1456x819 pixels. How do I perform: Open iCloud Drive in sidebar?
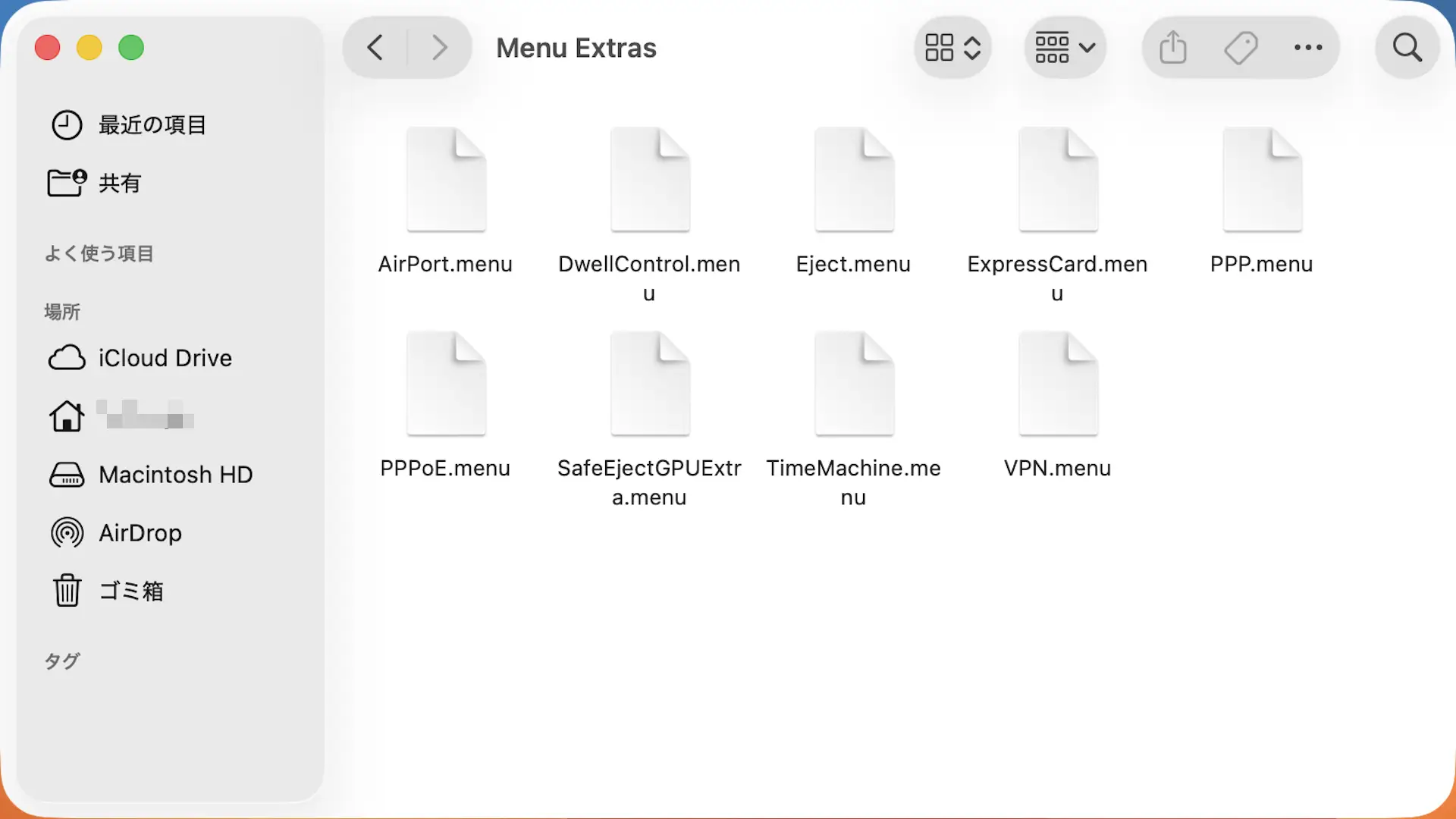(x=165, y=358)
